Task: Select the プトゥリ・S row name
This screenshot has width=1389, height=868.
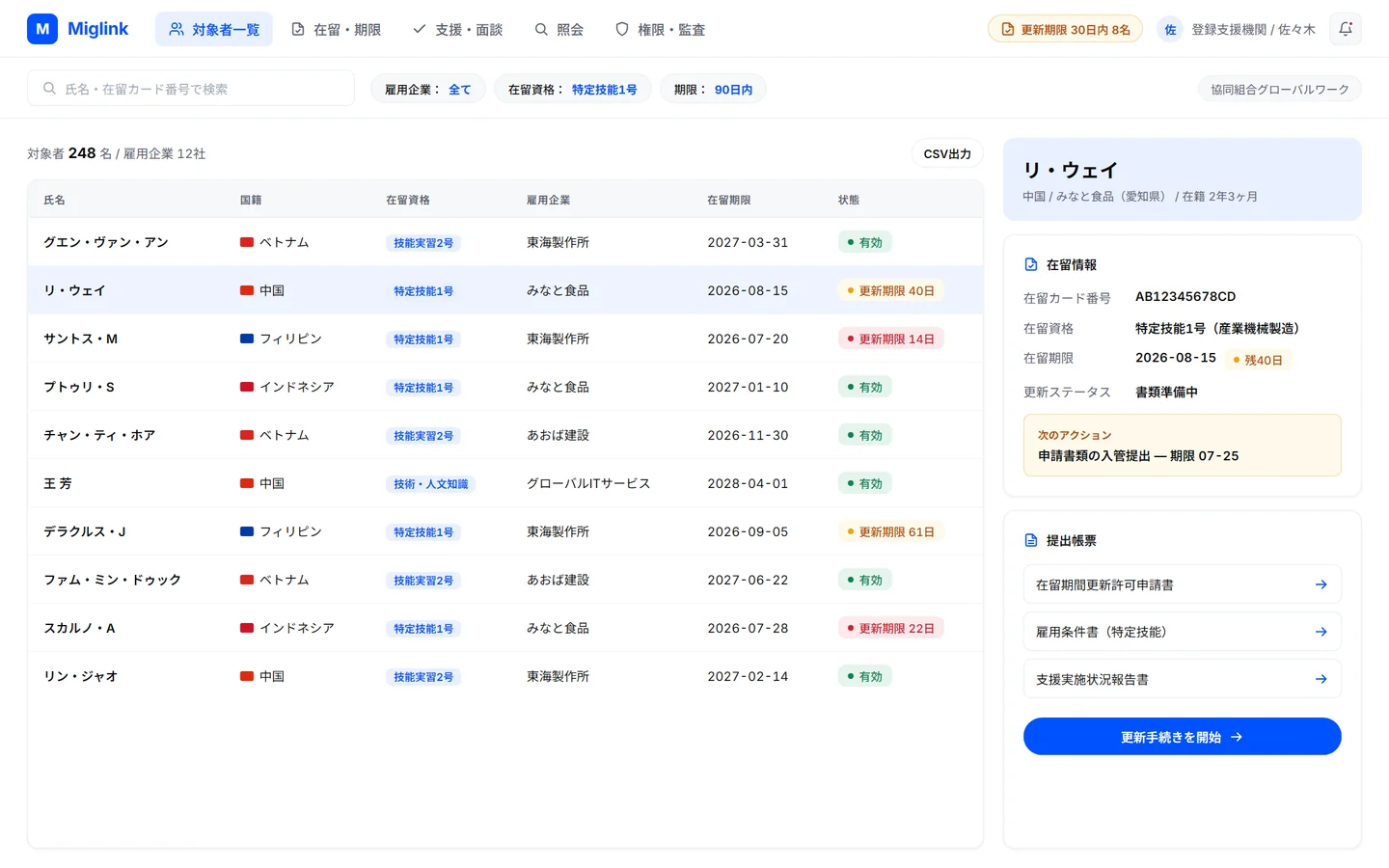Action: click(79, 387)
